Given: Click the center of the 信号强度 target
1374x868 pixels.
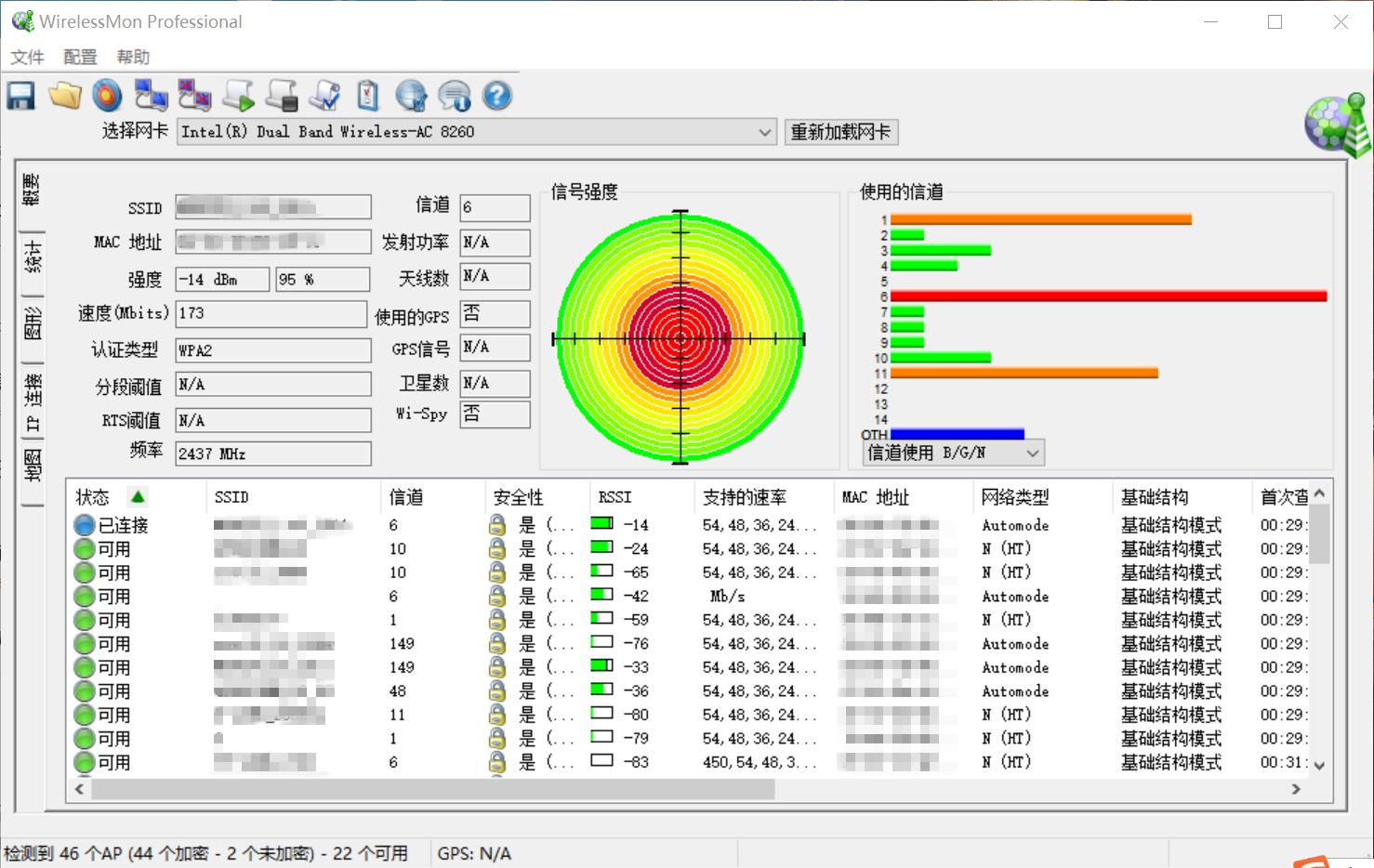Looking at the screenshot, I should point(680,338).
